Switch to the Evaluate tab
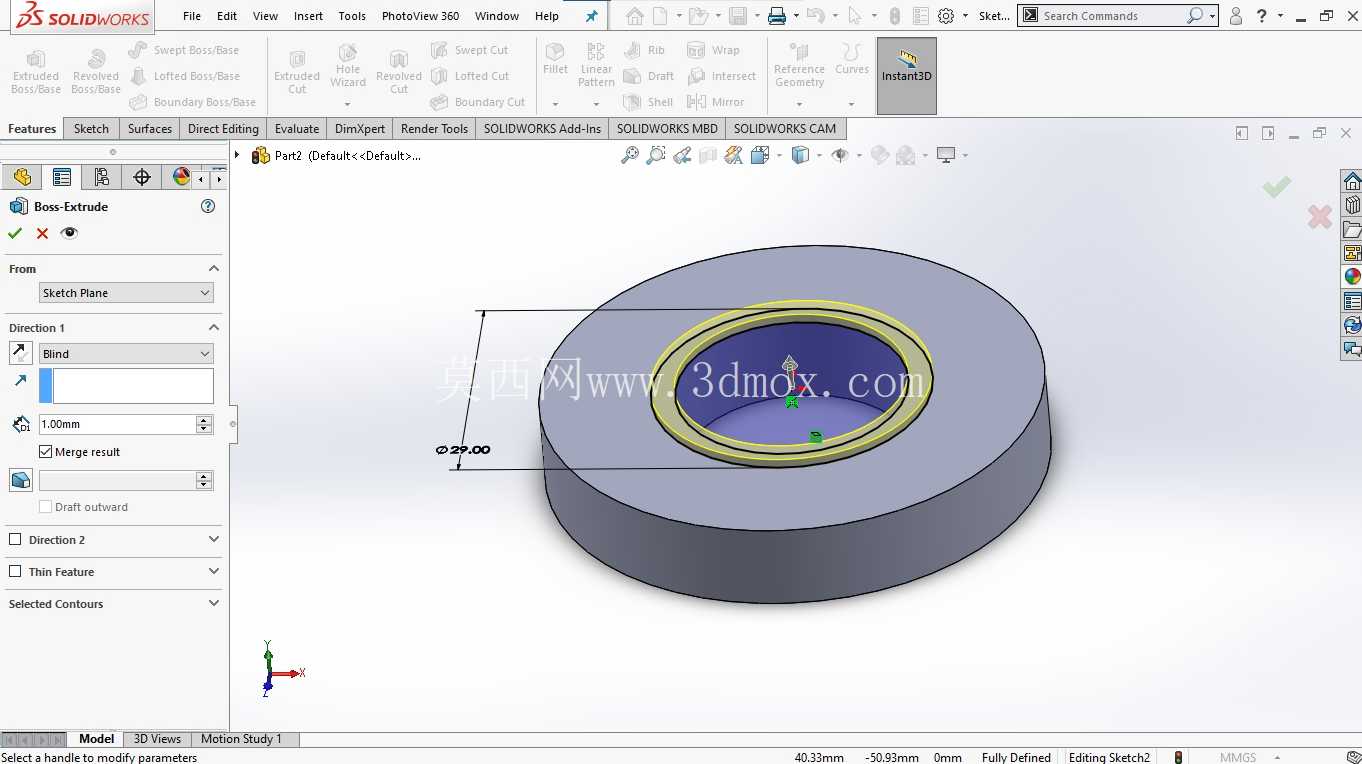Screen dimensions: 1362x764 coord(297,129)
